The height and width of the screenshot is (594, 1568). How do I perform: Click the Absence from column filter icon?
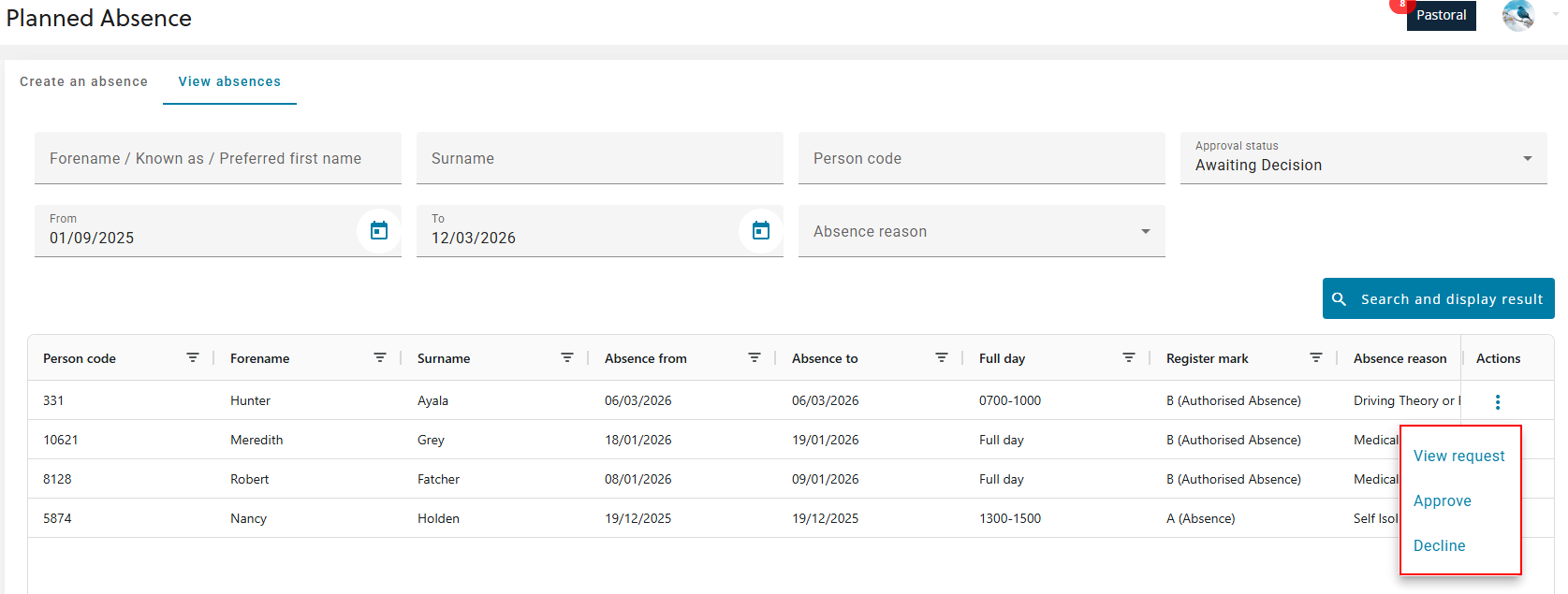[x=755, y=358]
